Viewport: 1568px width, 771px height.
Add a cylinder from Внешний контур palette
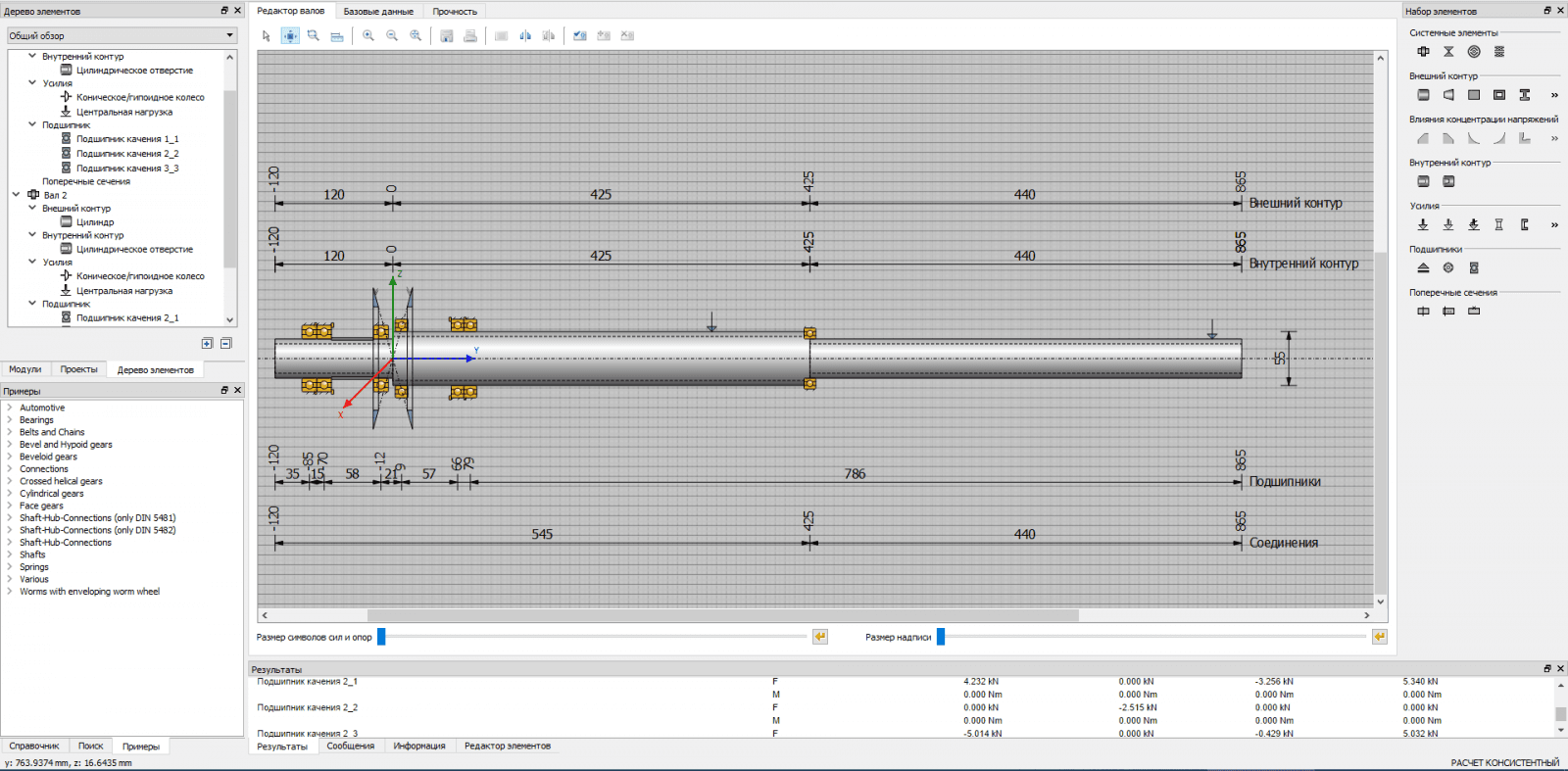[x=1423, y=95]
